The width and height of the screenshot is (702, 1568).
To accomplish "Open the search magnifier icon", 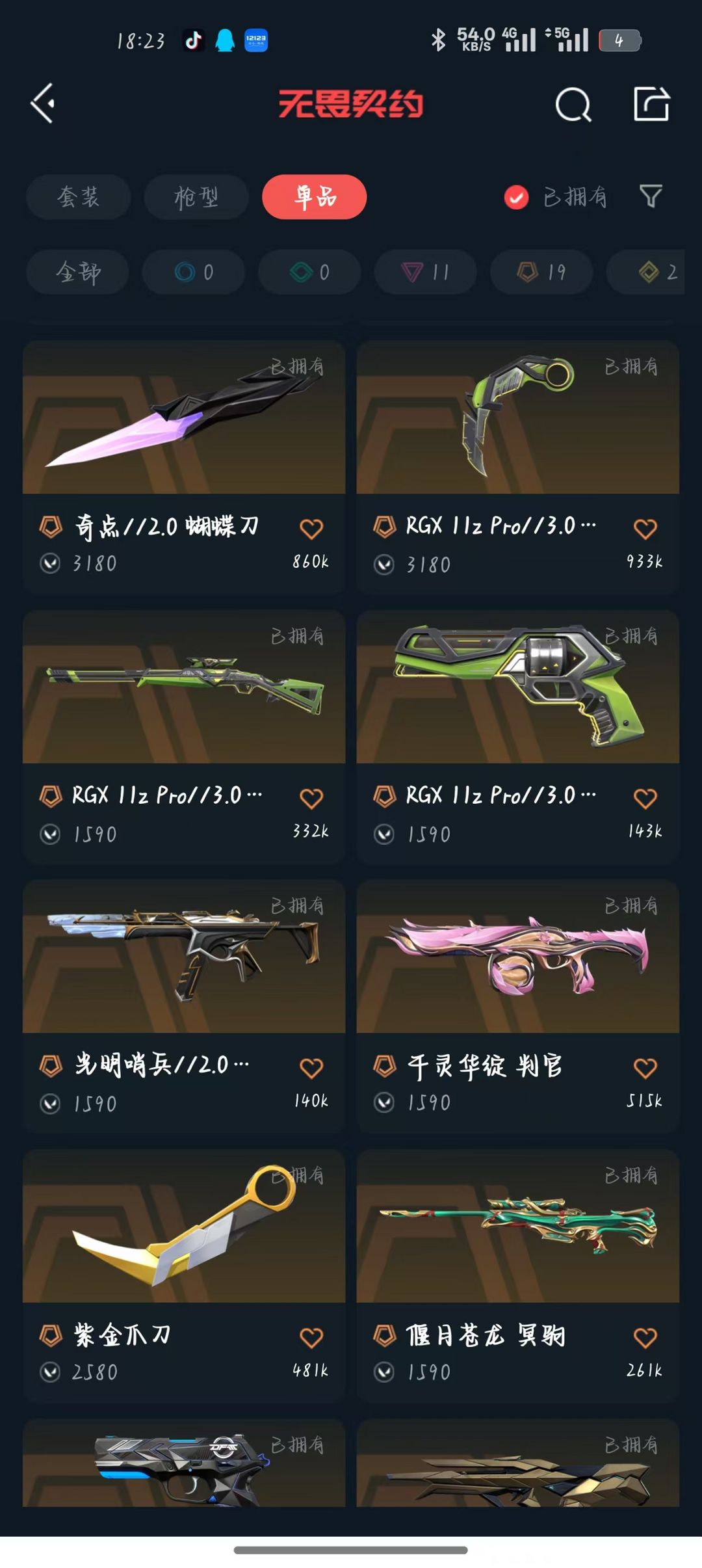I will (x=573, y=104).
